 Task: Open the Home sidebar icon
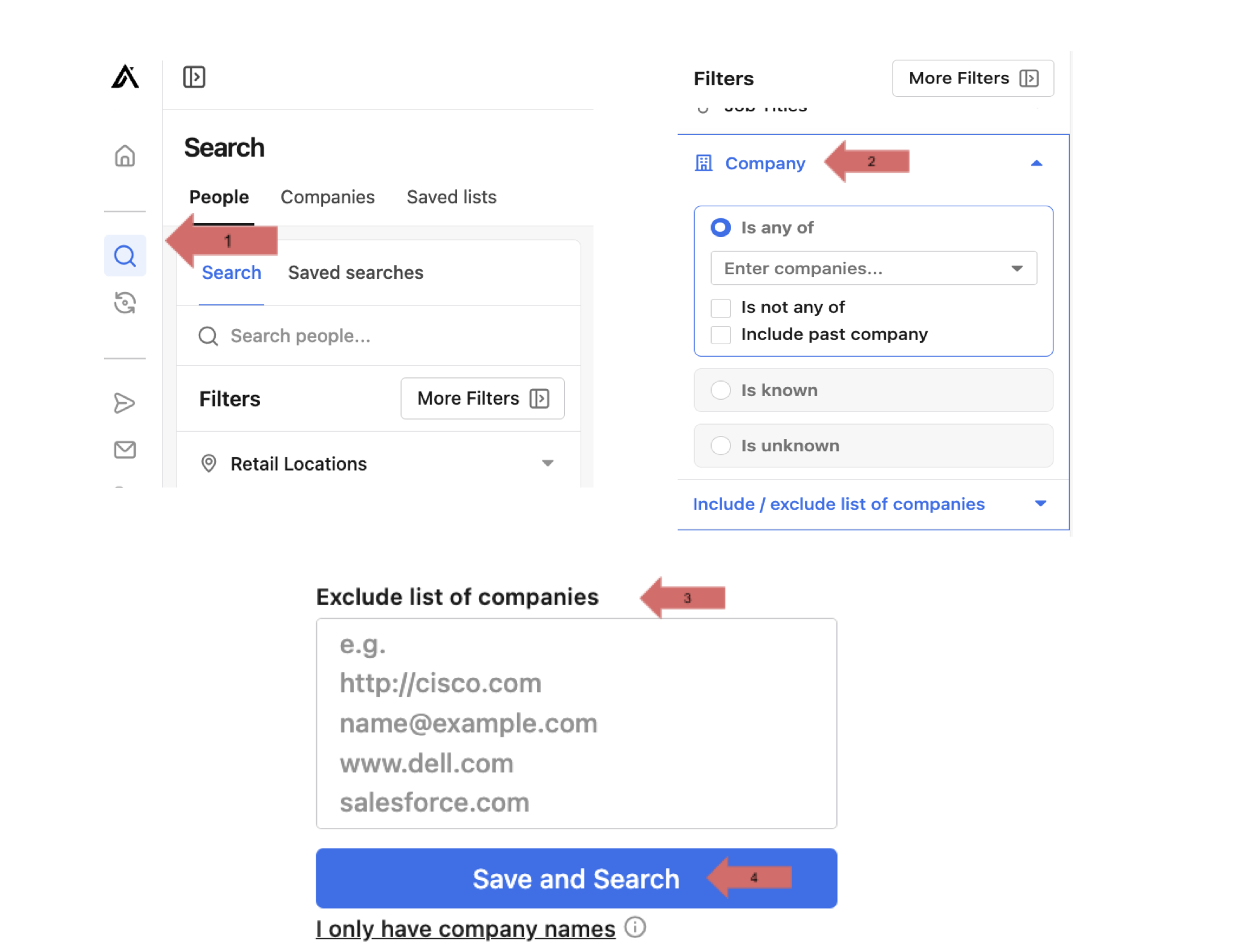[125, 156]
